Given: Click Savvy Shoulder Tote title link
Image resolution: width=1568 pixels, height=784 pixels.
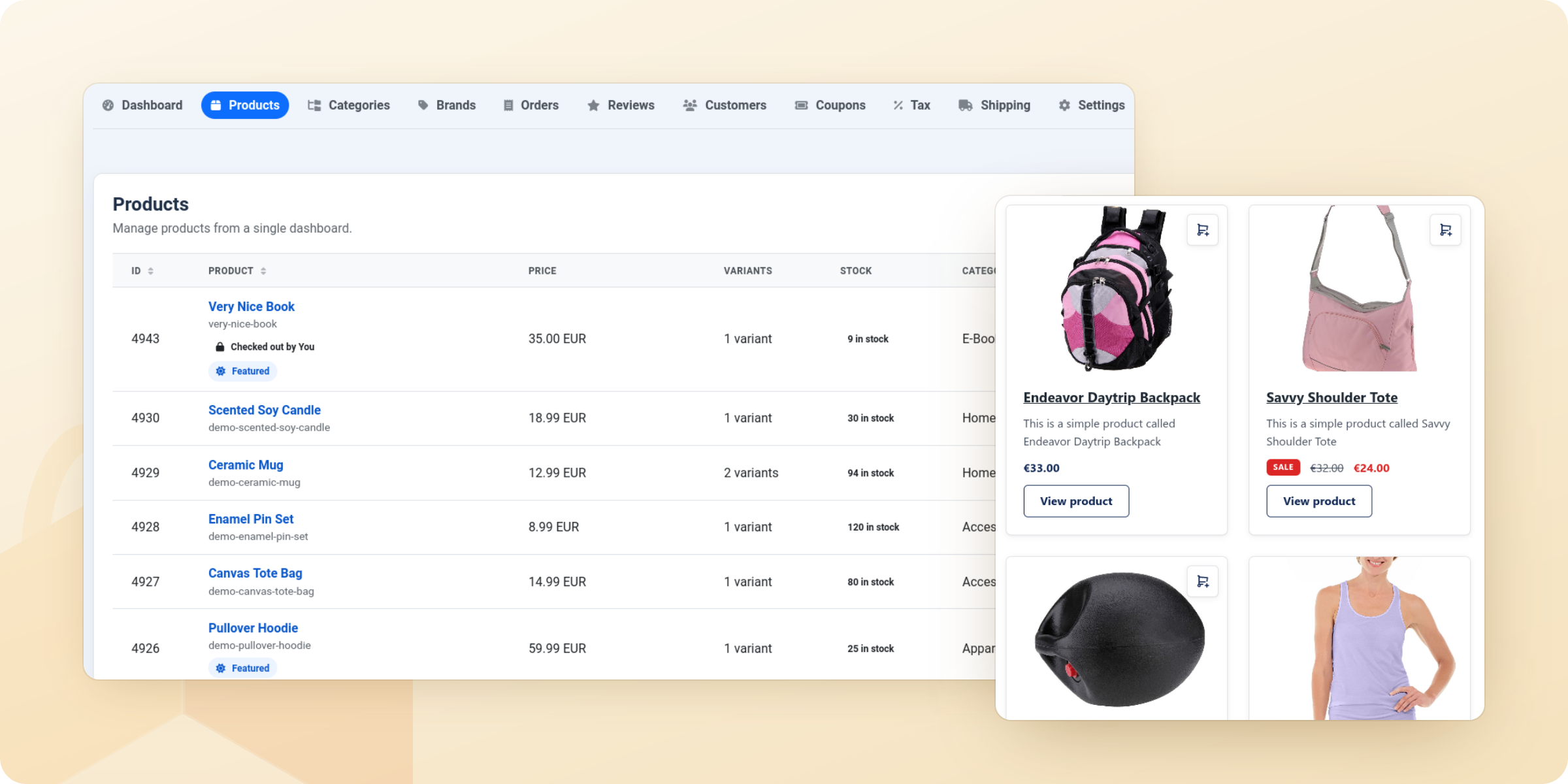Looking at the screenshot, I should pyautogui.click(x=1331, y=397).
